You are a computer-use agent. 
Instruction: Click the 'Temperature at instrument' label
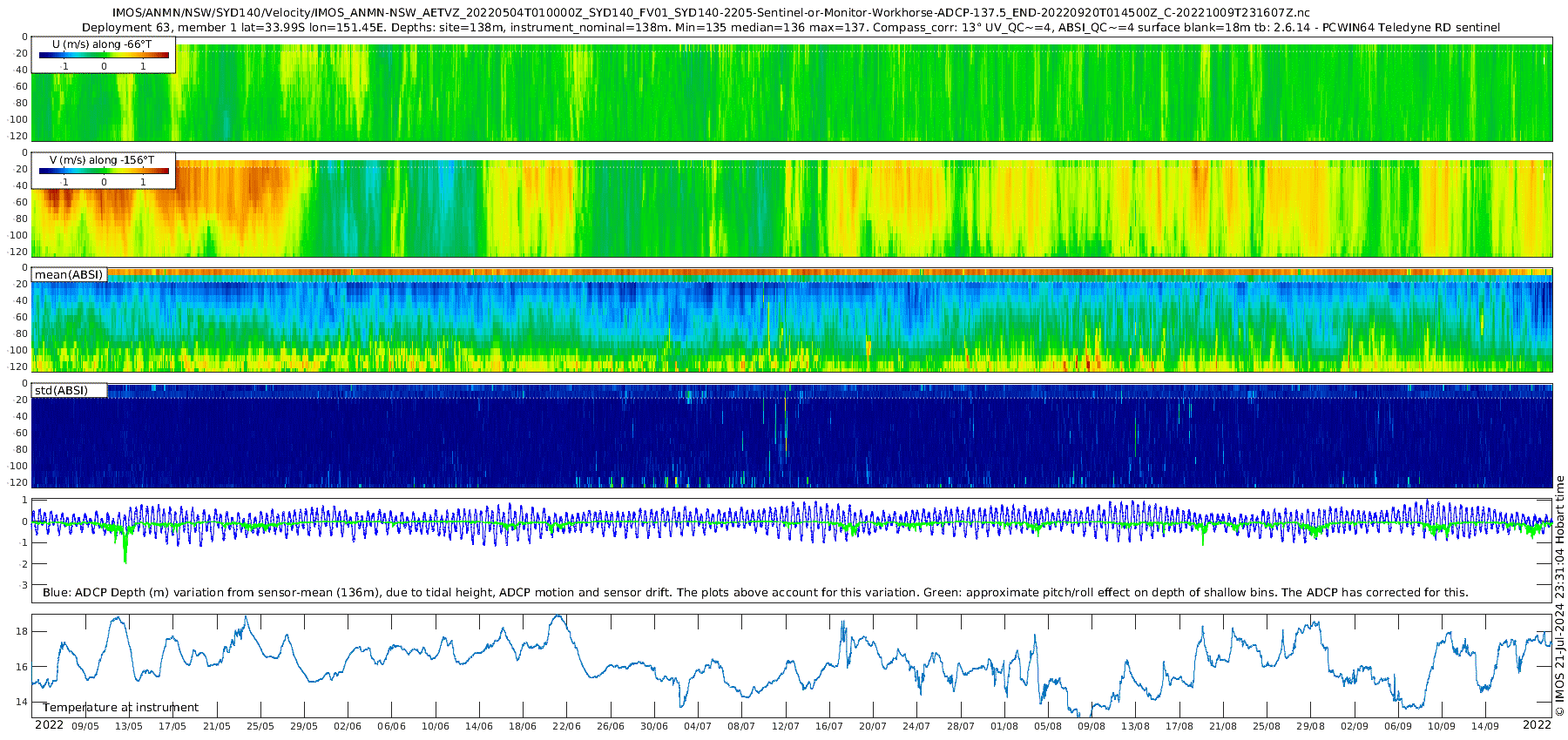point(120,708)
